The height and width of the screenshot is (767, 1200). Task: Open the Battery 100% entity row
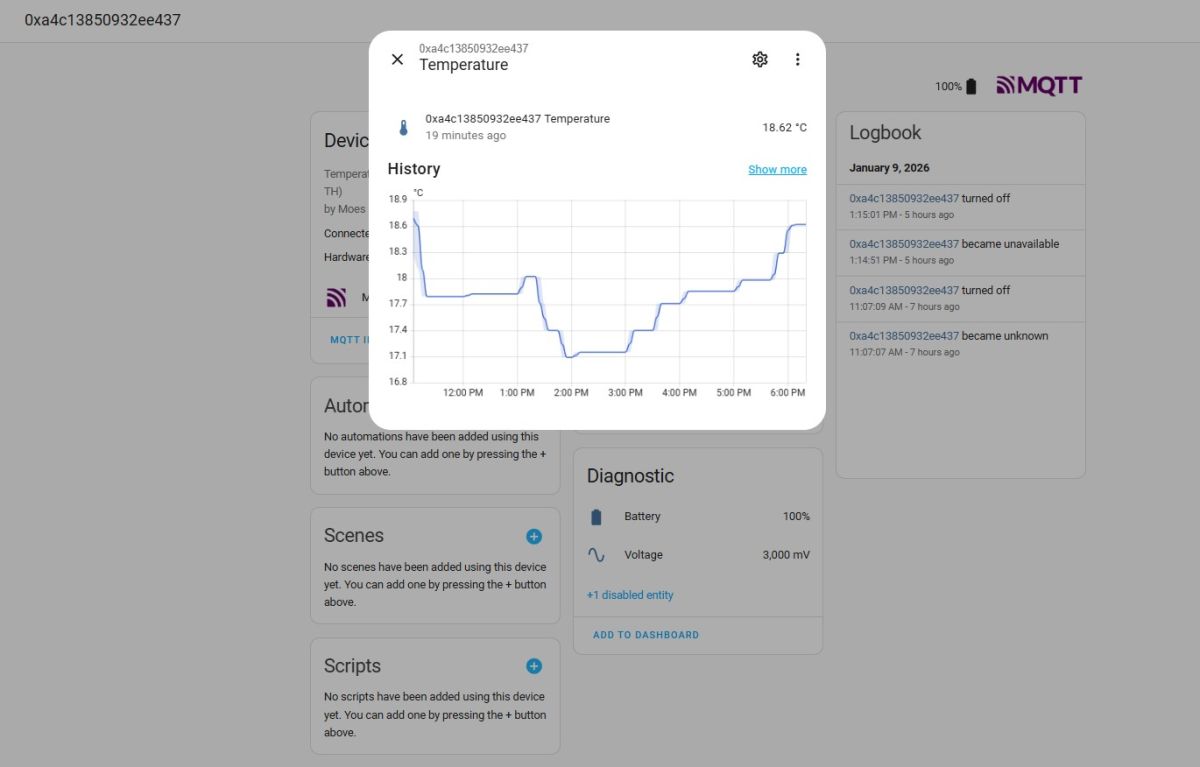698,517
